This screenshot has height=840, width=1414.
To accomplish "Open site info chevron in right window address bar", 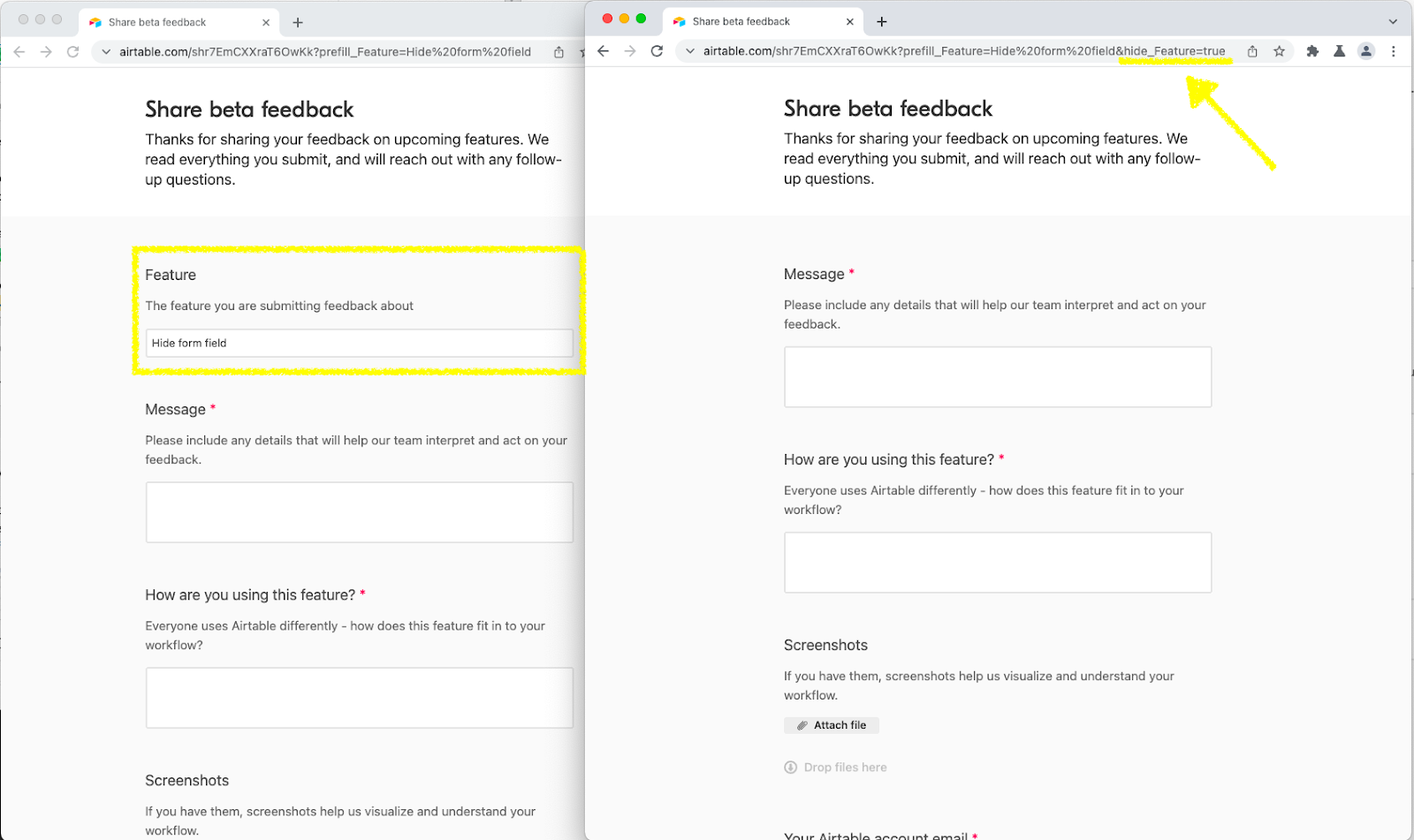I will point(690,51).
